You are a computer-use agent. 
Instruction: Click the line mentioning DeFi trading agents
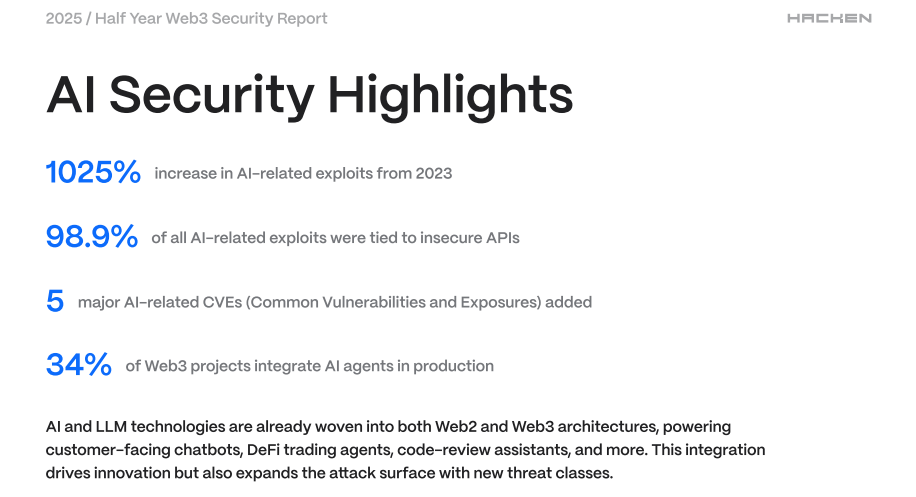[405, 450]
